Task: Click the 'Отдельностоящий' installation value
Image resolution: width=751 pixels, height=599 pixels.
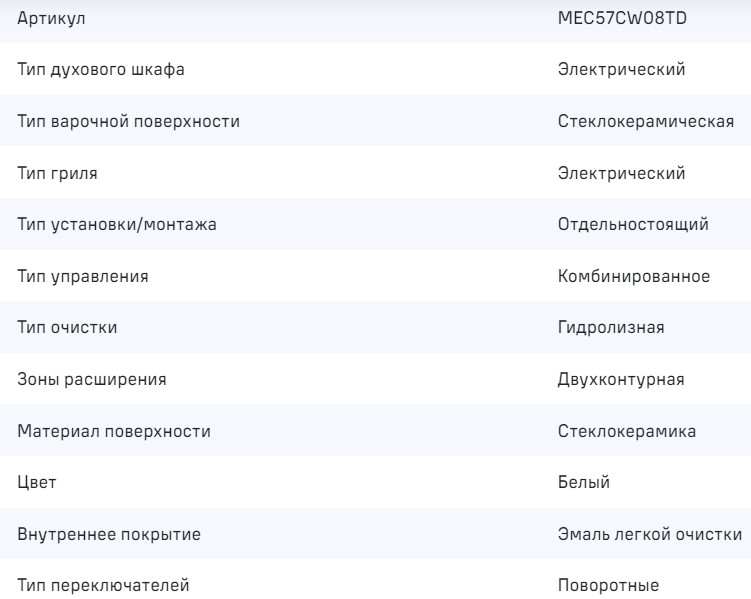Action: click(633, 225)
